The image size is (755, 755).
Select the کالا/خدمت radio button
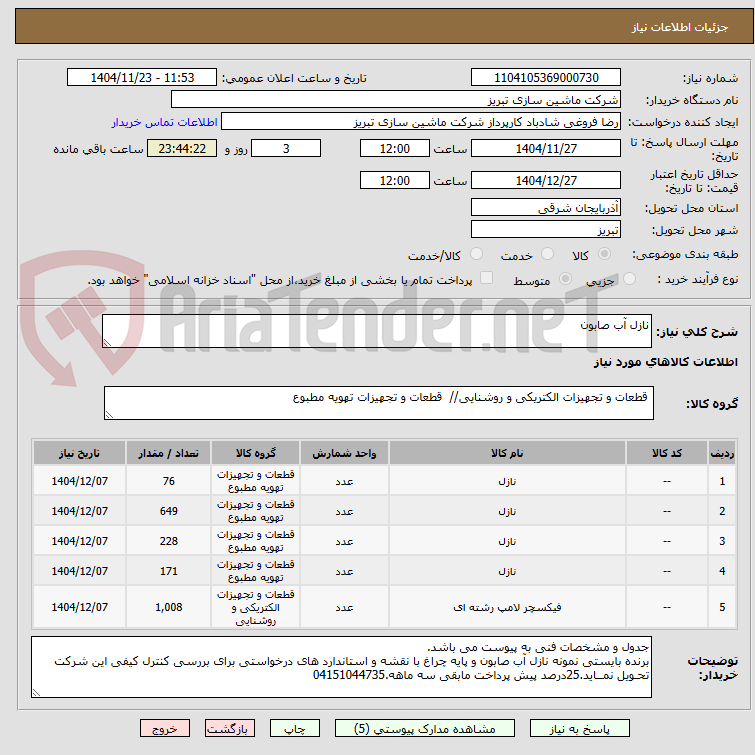(x=476, y=254)
